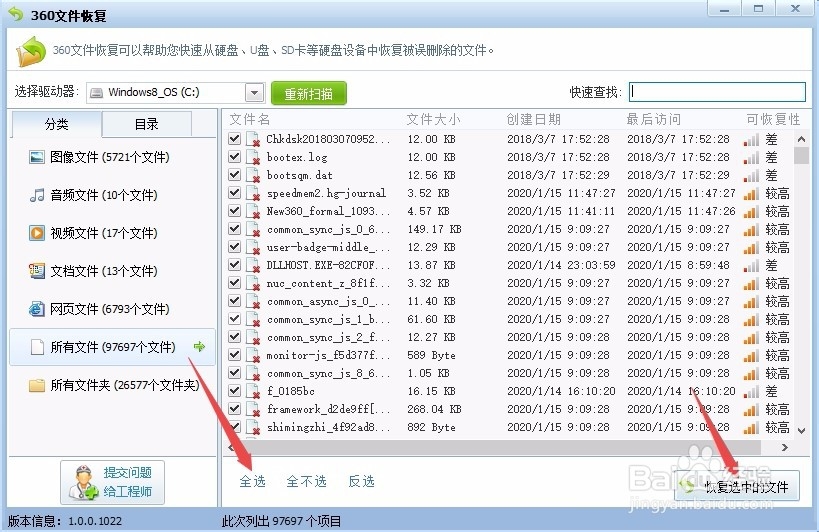This screenshot has height=532, width=819.
Task: Sort by 可恢复性 column header
Action: pos(773,120)
